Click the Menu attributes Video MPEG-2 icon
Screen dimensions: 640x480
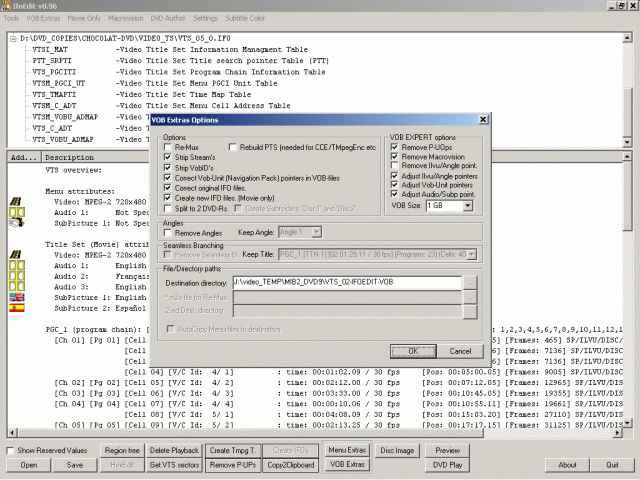coord(16,201)
